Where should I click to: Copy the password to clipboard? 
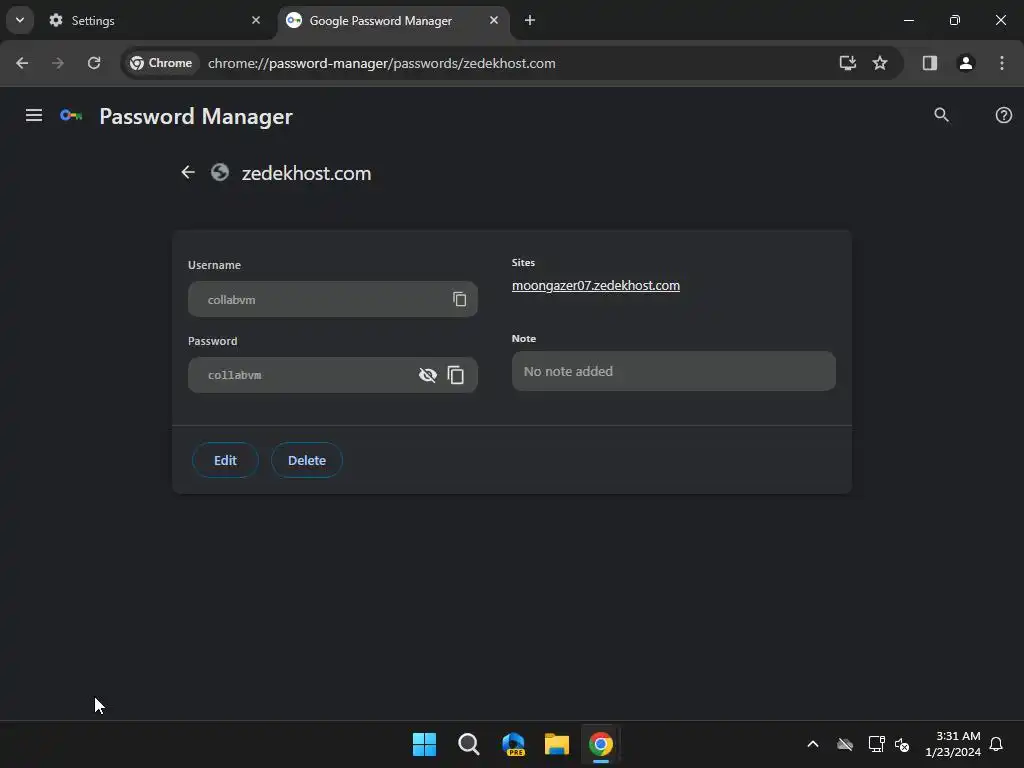pos(456,375)
